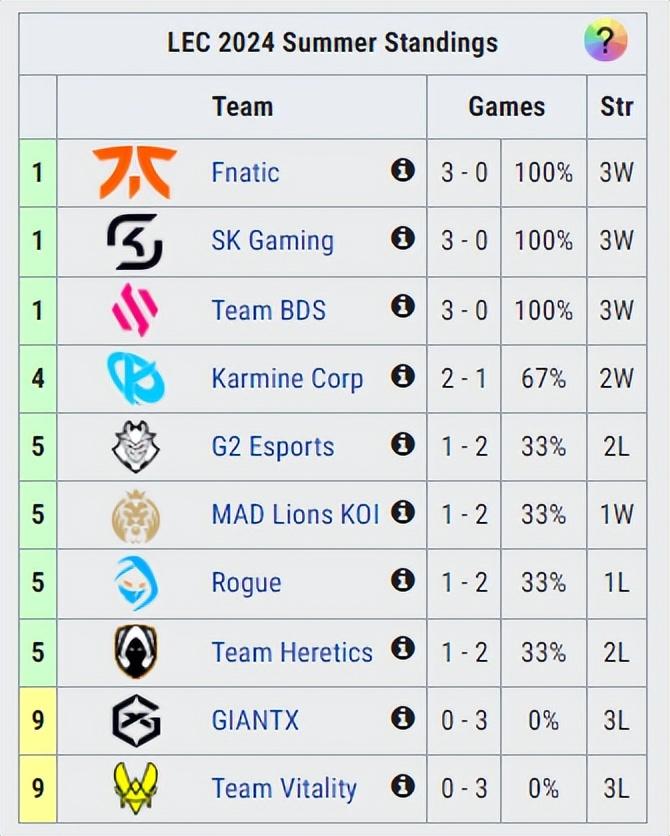The image size is (670, 836).
Task: Open the Karmine Corp team page
Action: pyautogui.click(x=287, y=379)
